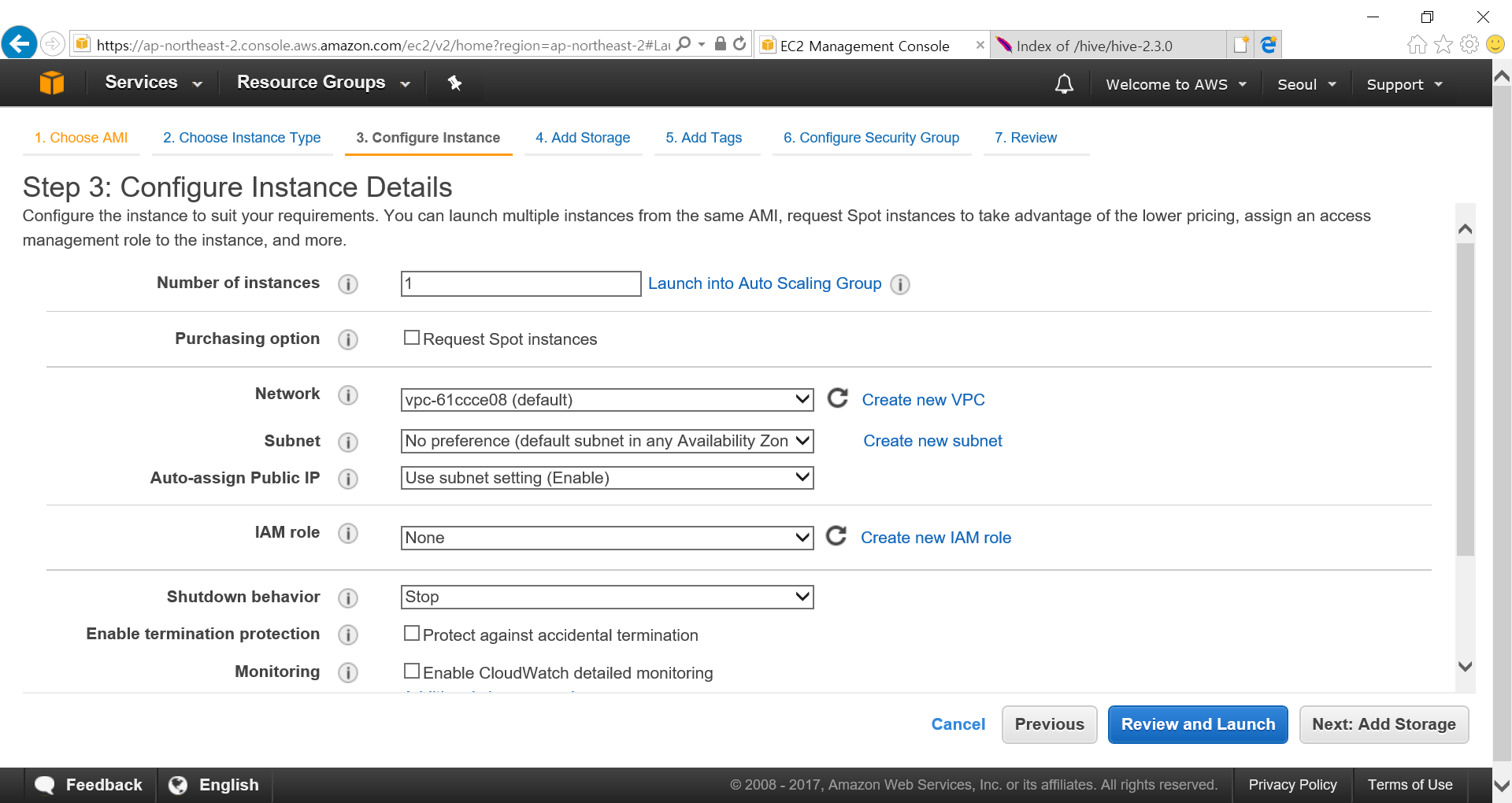The width and height of the screenshot is (1512, 803).
Task: Check Protect against accidental termination
Action: [411, 633]
